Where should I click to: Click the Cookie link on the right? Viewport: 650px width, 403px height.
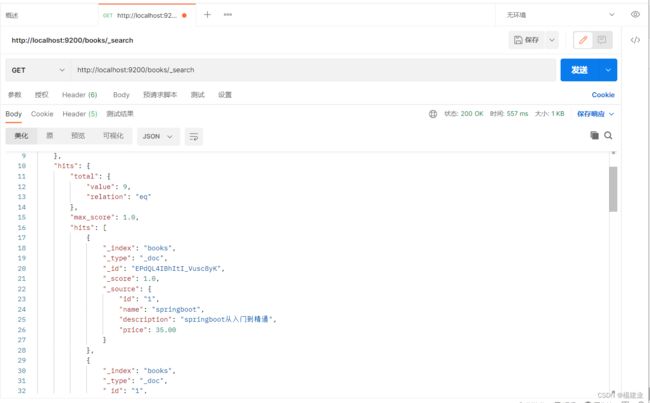click(x=603, y=95)
